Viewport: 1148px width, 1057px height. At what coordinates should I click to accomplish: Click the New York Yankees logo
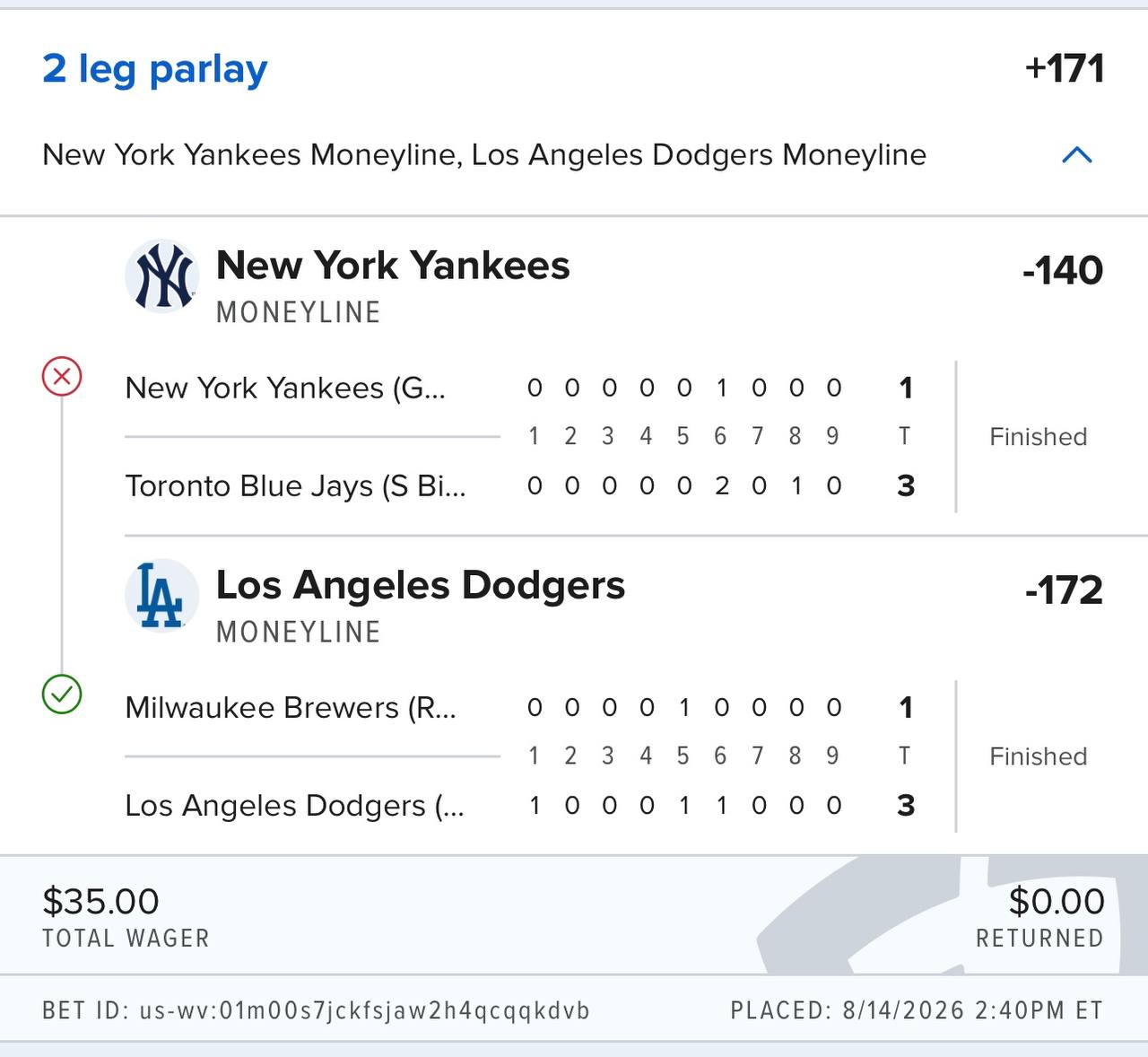[x=161, y=276]
